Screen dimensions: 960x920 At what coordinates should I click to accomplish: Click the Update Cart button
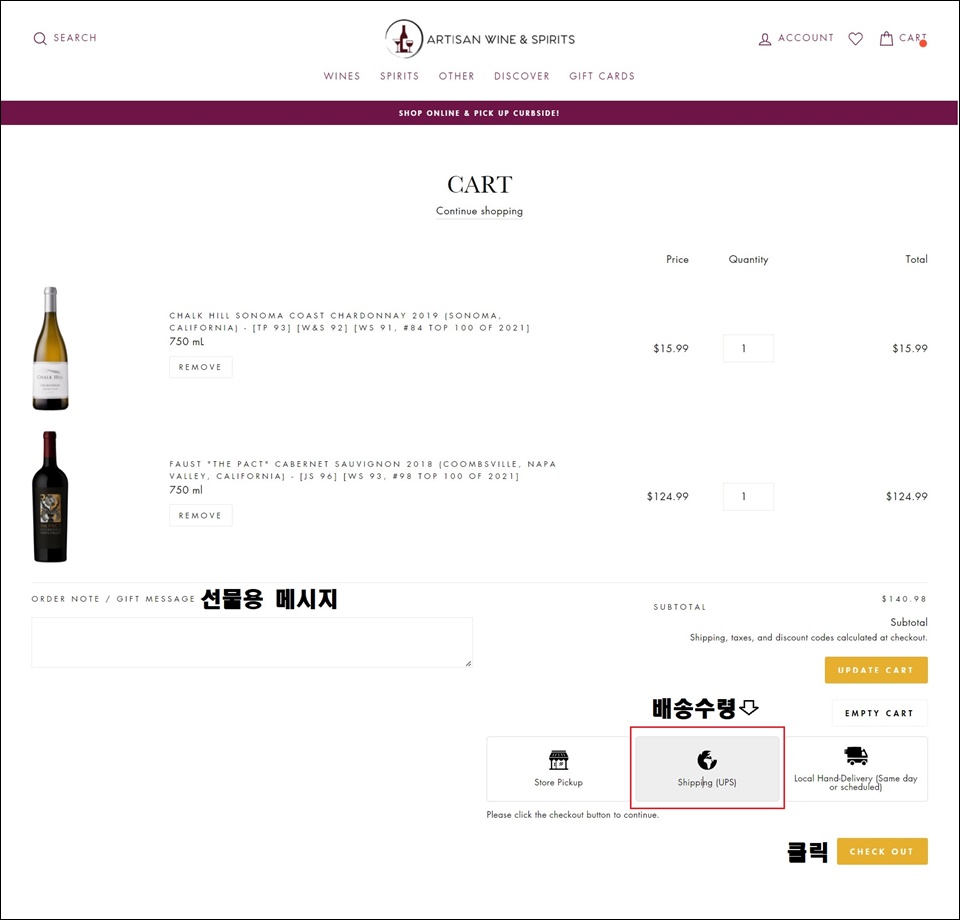point(876,670)
